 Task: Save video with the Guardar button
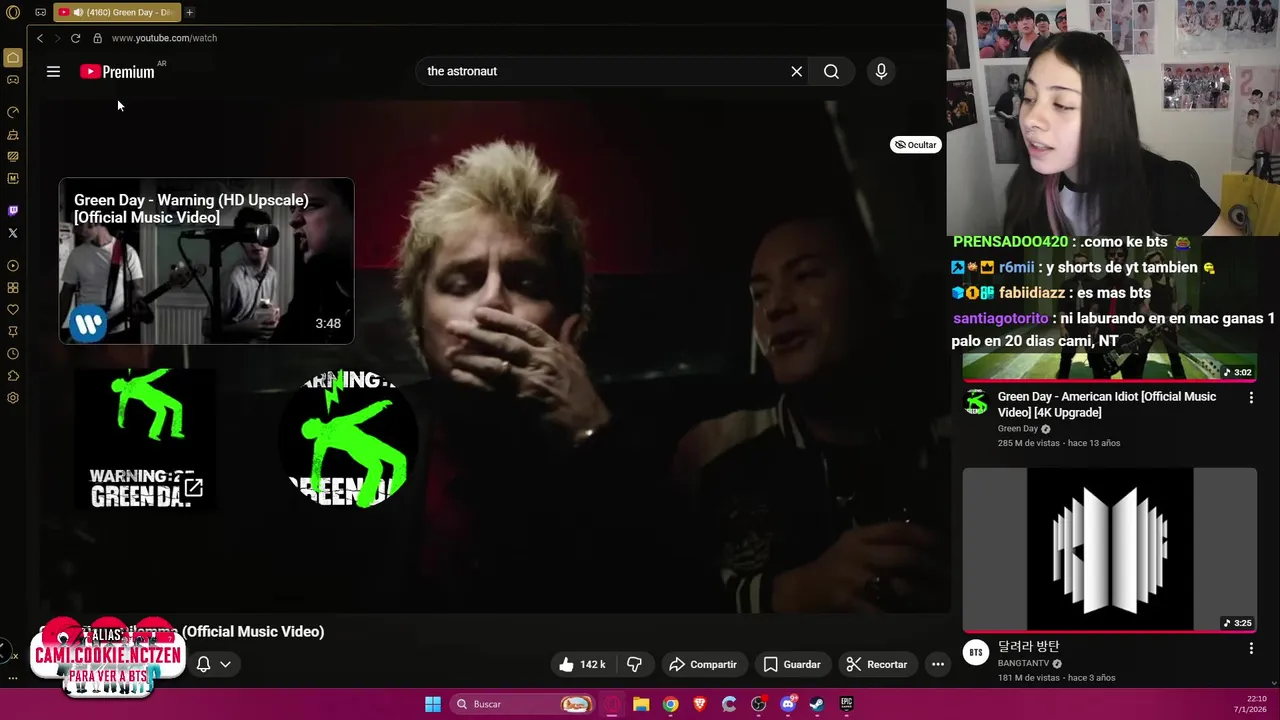792,664
